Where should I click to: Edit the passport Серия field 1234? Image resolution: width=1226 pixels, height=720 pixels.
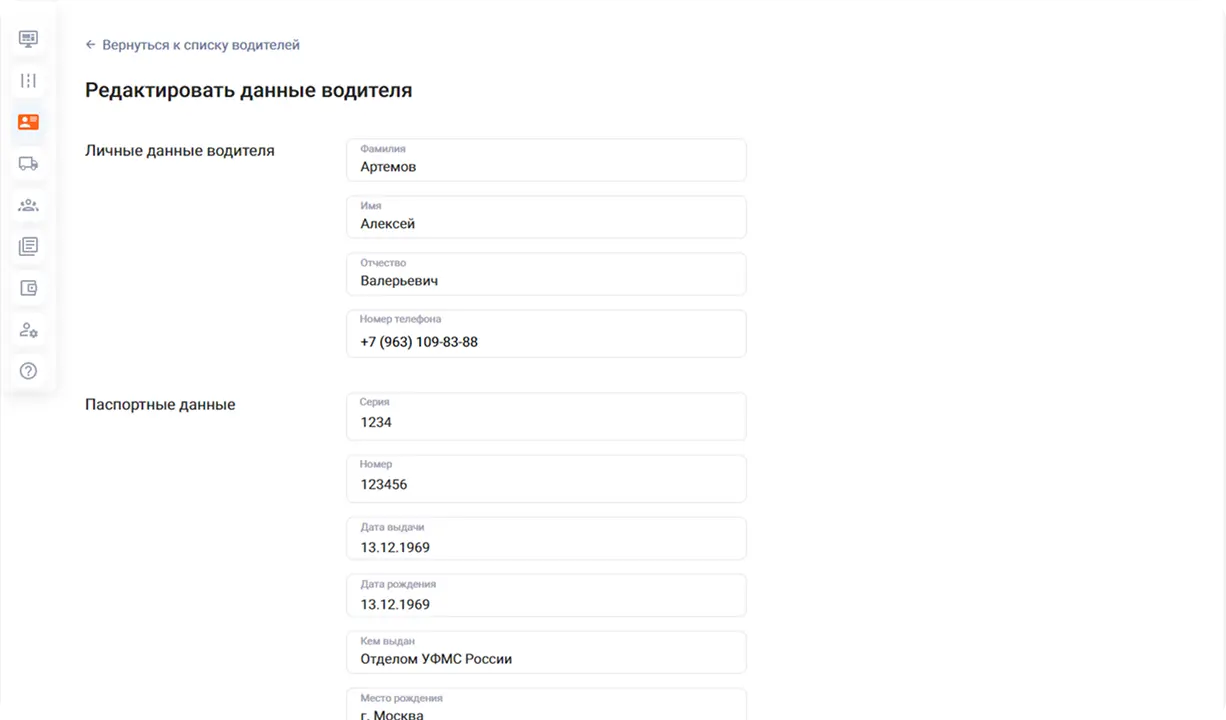[x=546, y=416]
